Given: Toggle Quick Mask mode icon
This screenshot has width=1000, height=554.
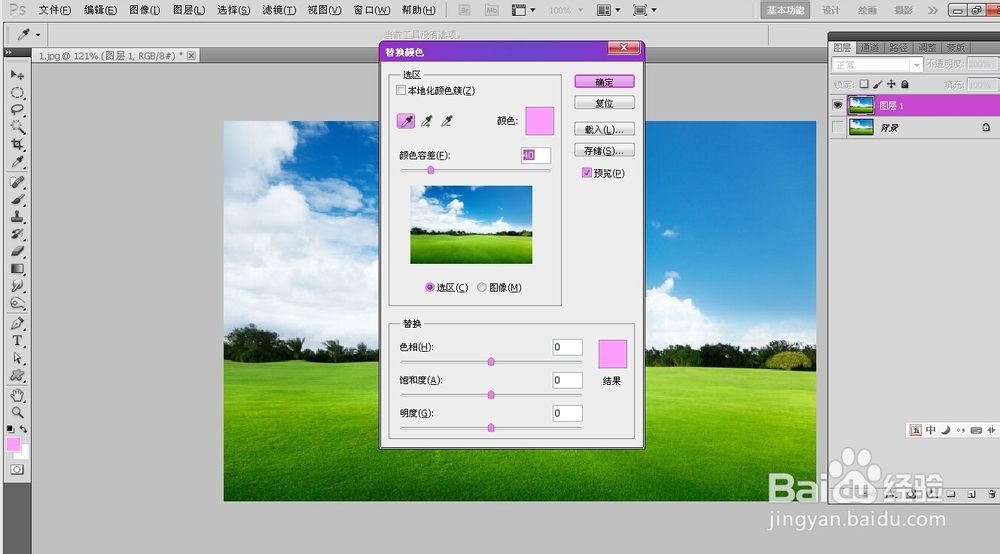Looking at the screenshot, I should tap(17, 470).
